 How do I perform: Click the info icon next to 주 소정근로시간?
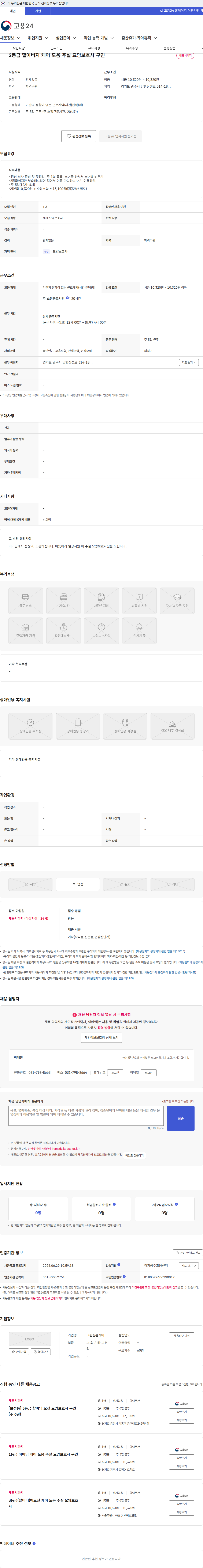click(67, 298)
